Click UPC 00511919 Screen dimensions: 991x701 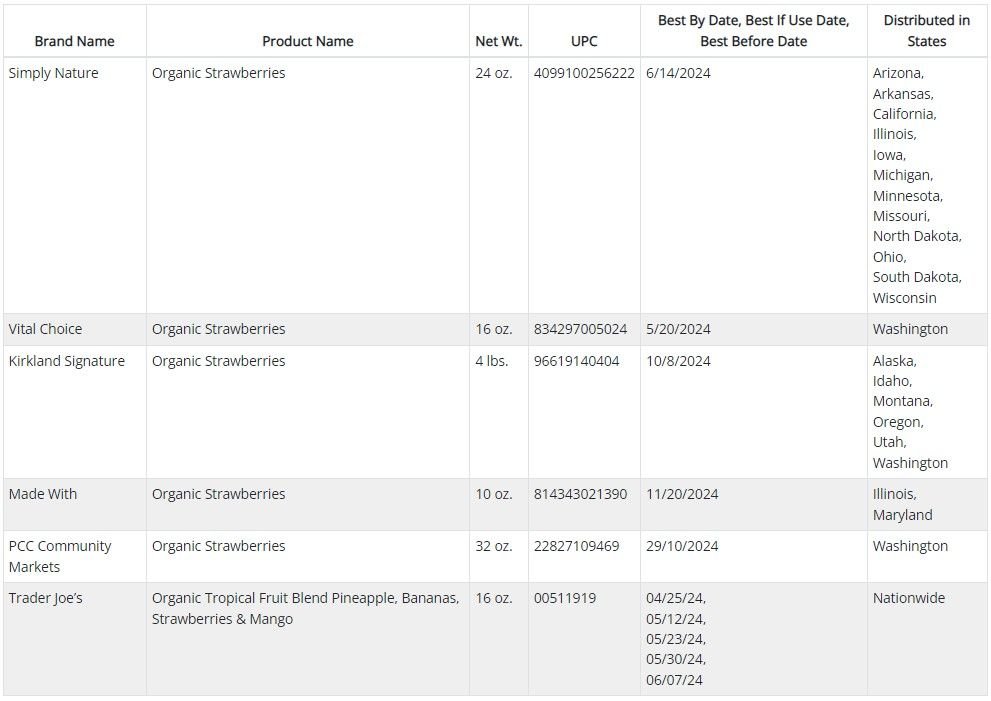pyautogui.click(x=565, y=598)
